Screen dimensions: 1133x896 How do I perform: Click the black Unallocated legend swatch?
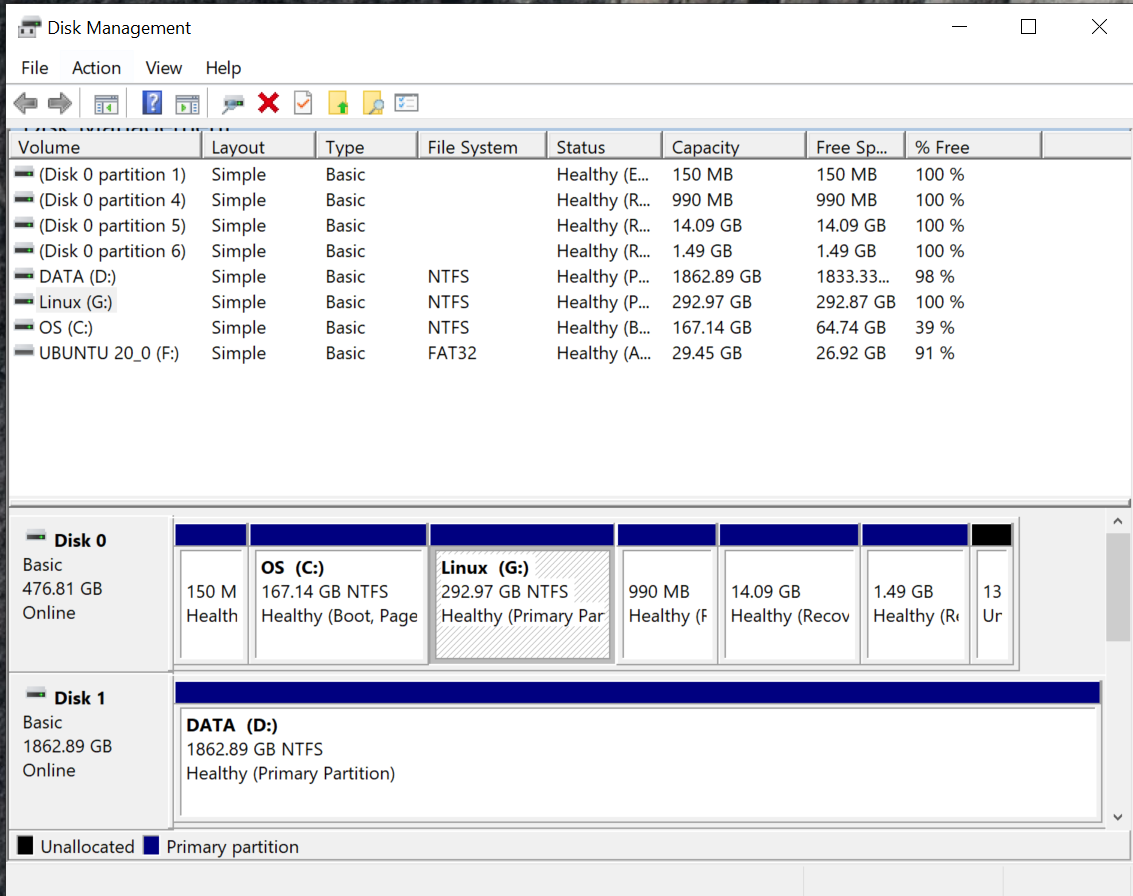[x=25, y=845]
